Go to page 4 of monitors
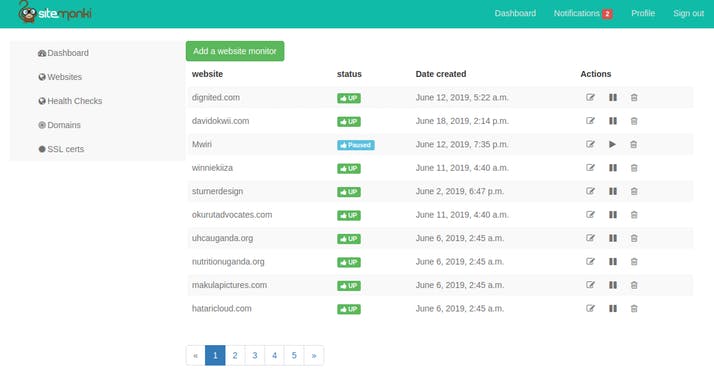This screenshot has width=714, height=380. pos(274,355)
